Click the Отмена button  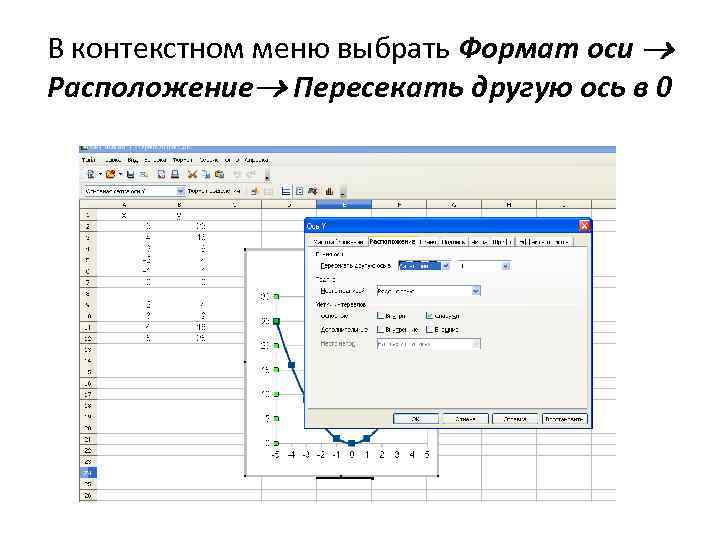[x=465, y=419]
